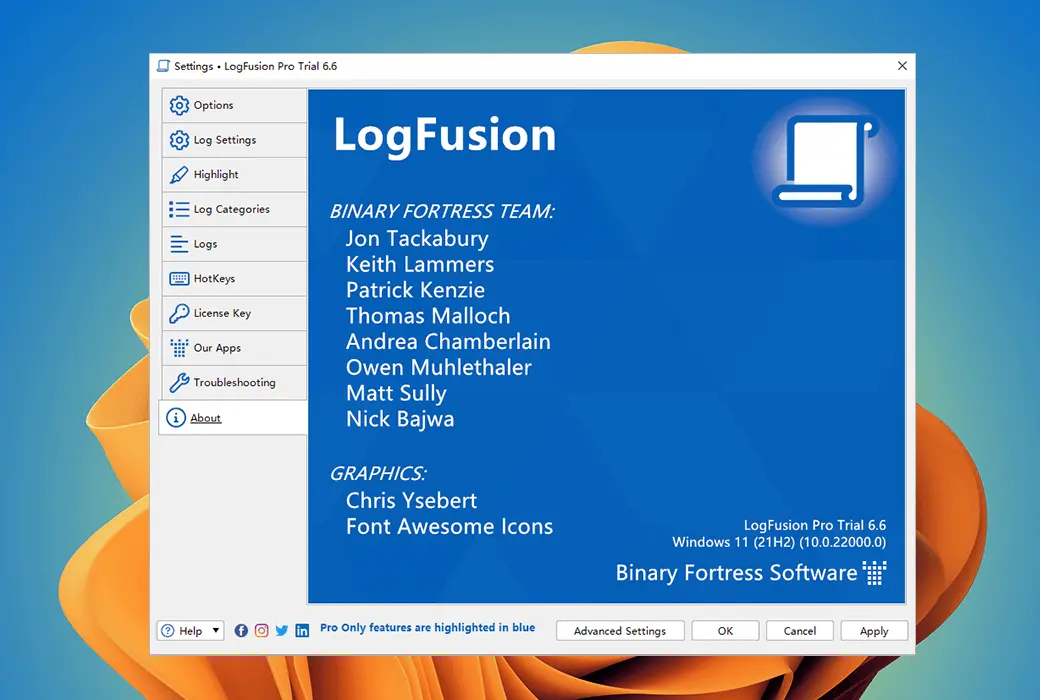This screenshot has width=1040, height=700.
Task: Open the Twitter bird icon link
Action: pos(282,630)
